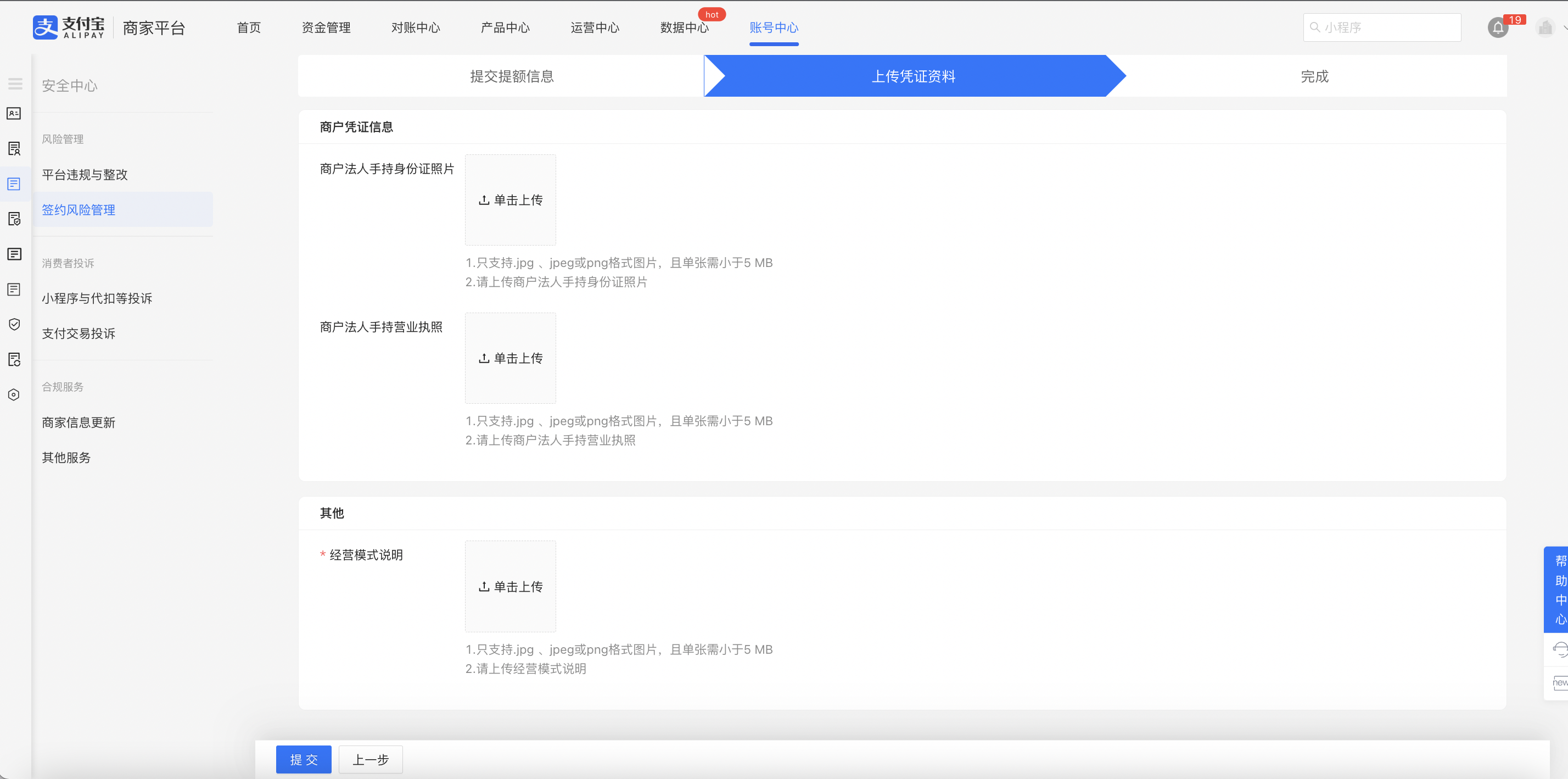Collapse sidebar with the hamburger menu icon
1568x779 pixels.
point(15,84)
